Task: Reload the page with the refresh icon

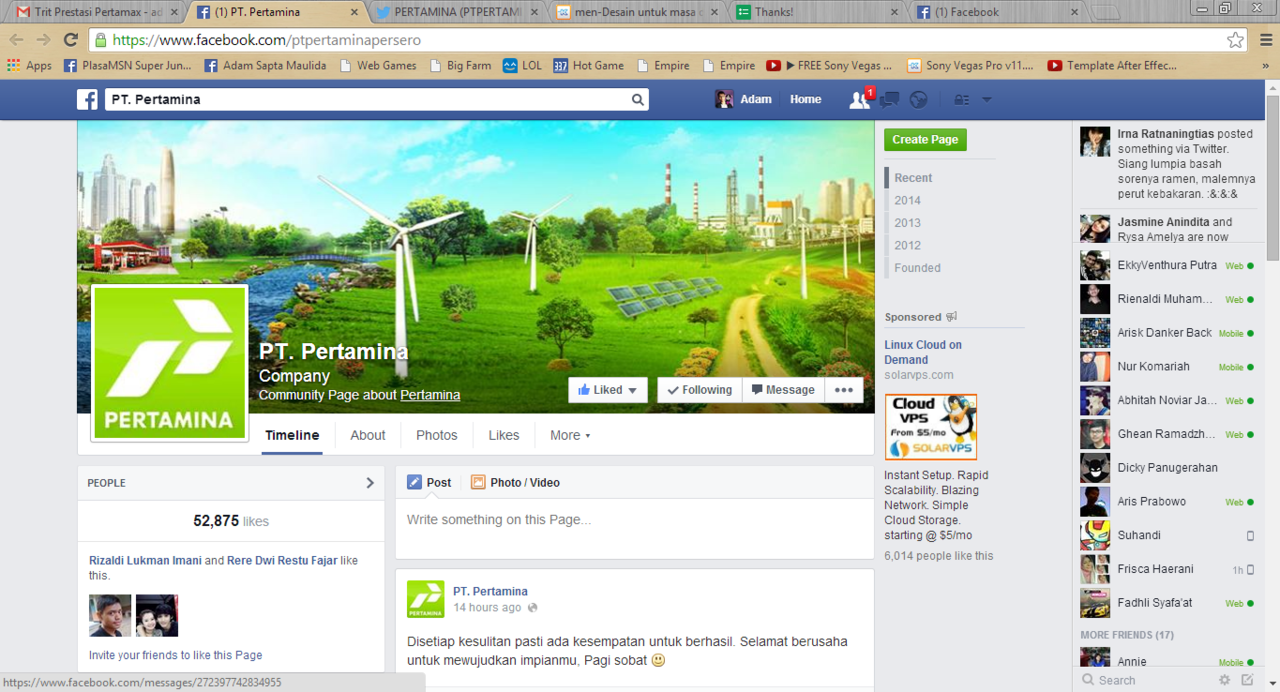Action: click(x=70, y=40)
